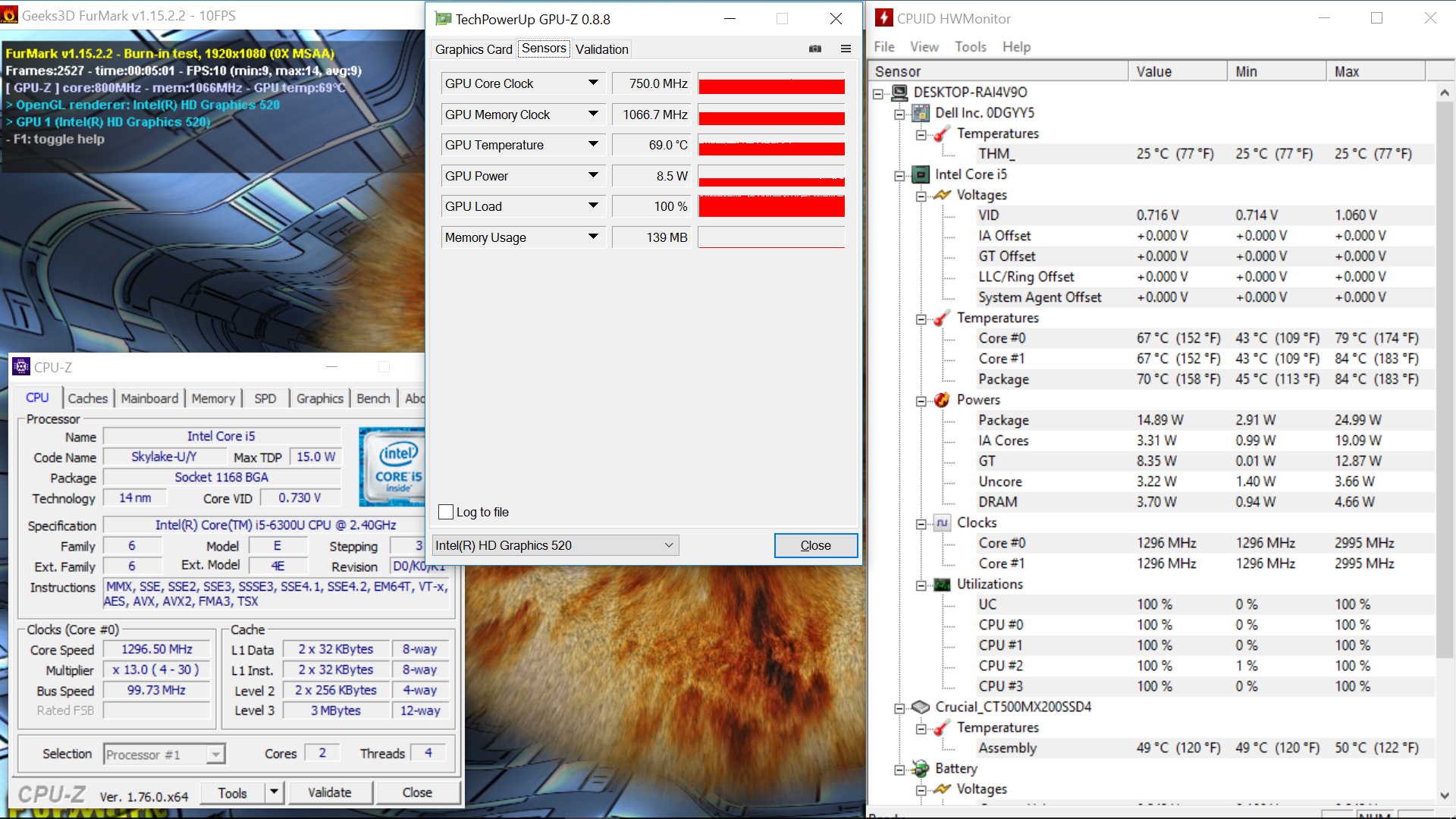The height and width of the screenshot is (819, 1456).
Task: Open the Memory tab in CPU-Z
Action: pos(213,398)
